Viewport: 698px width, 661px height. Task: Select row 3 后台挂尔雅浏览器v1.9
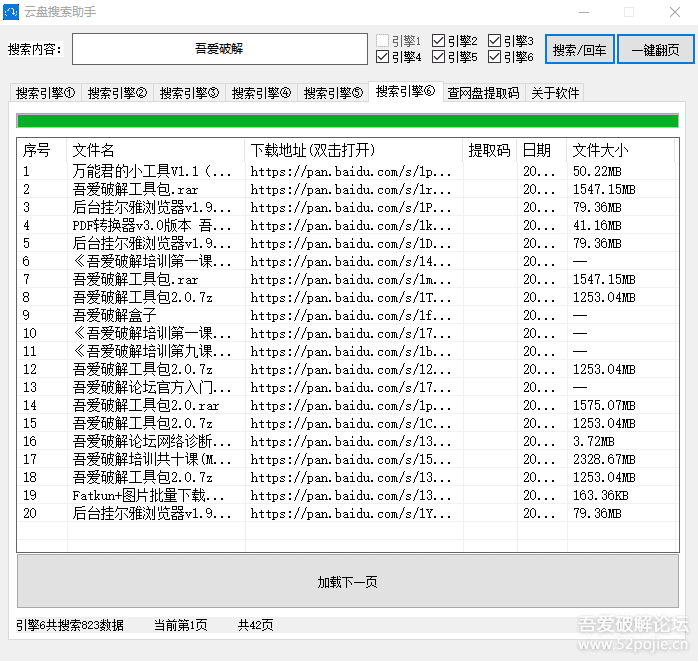(x=348, y=207)
